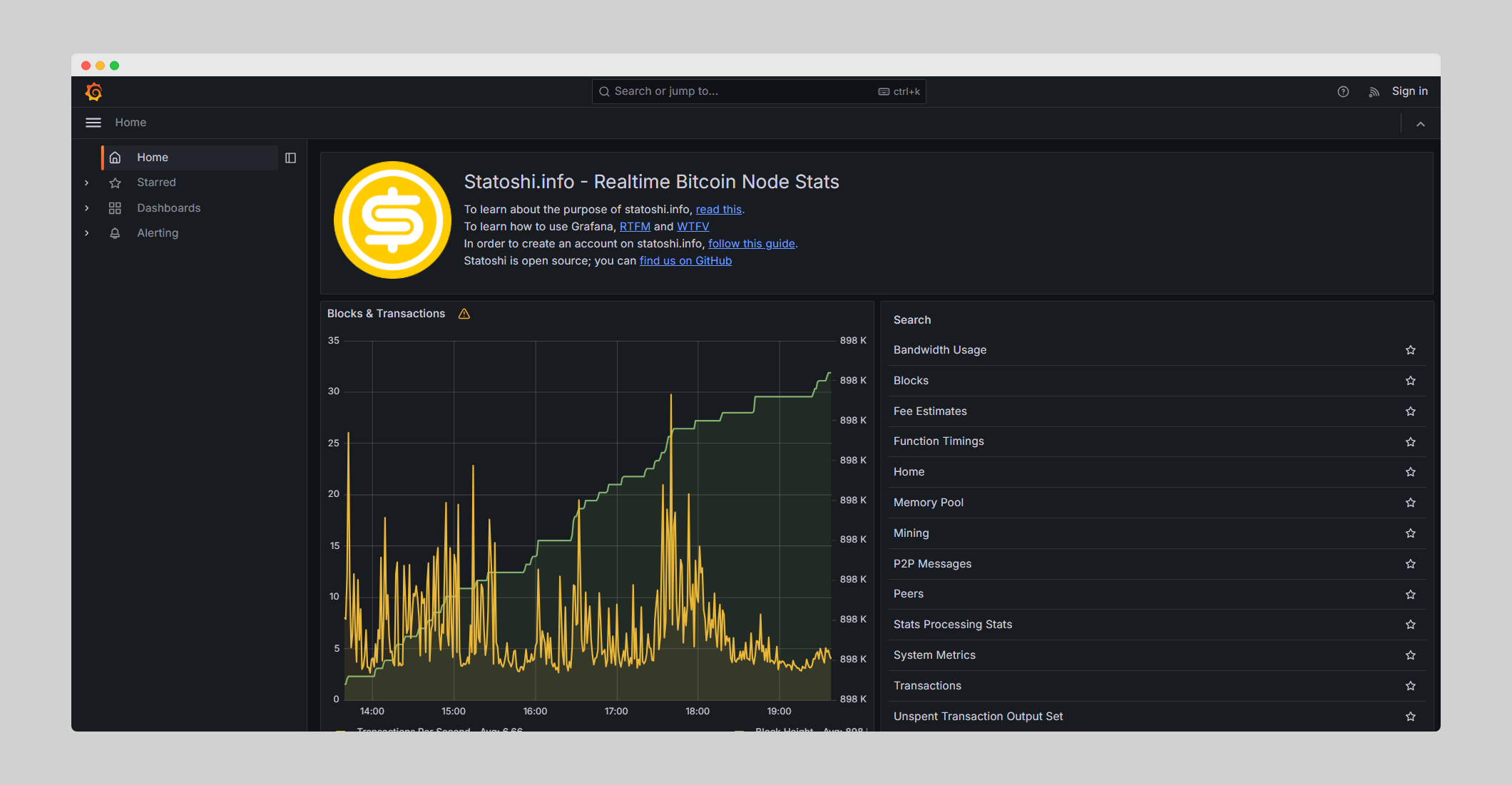Screen dimensions: 1512x785
Task: Star the Transactions dashboard
Action: 1410,686
